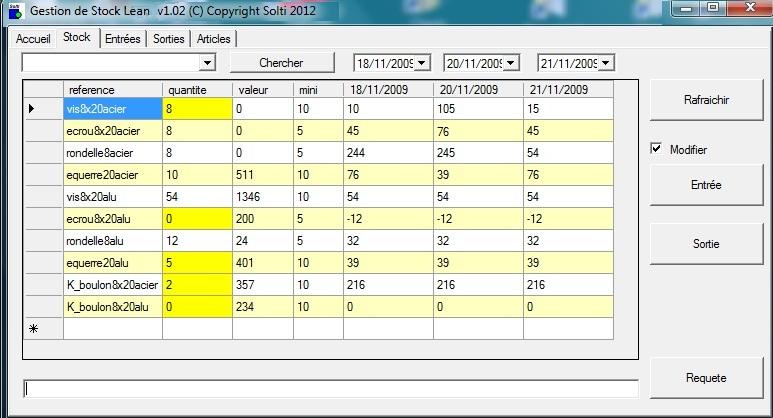Select the K_boulon8x20acier reference cell
773x418 pixels.
tap(113, 284)
